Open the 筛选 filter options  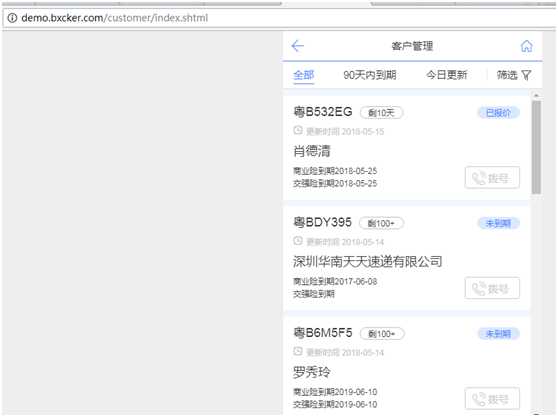point(514,75)
